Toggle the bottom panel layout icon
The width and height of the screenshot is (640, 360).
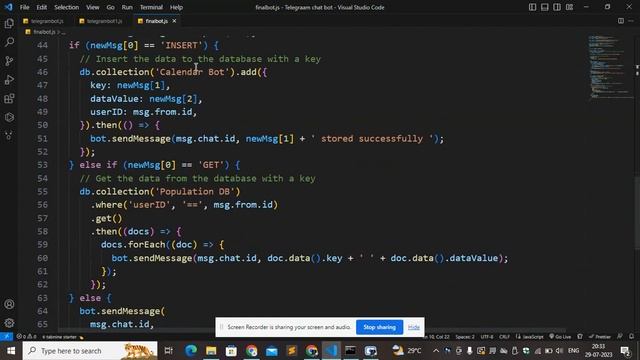click(544, 7)
